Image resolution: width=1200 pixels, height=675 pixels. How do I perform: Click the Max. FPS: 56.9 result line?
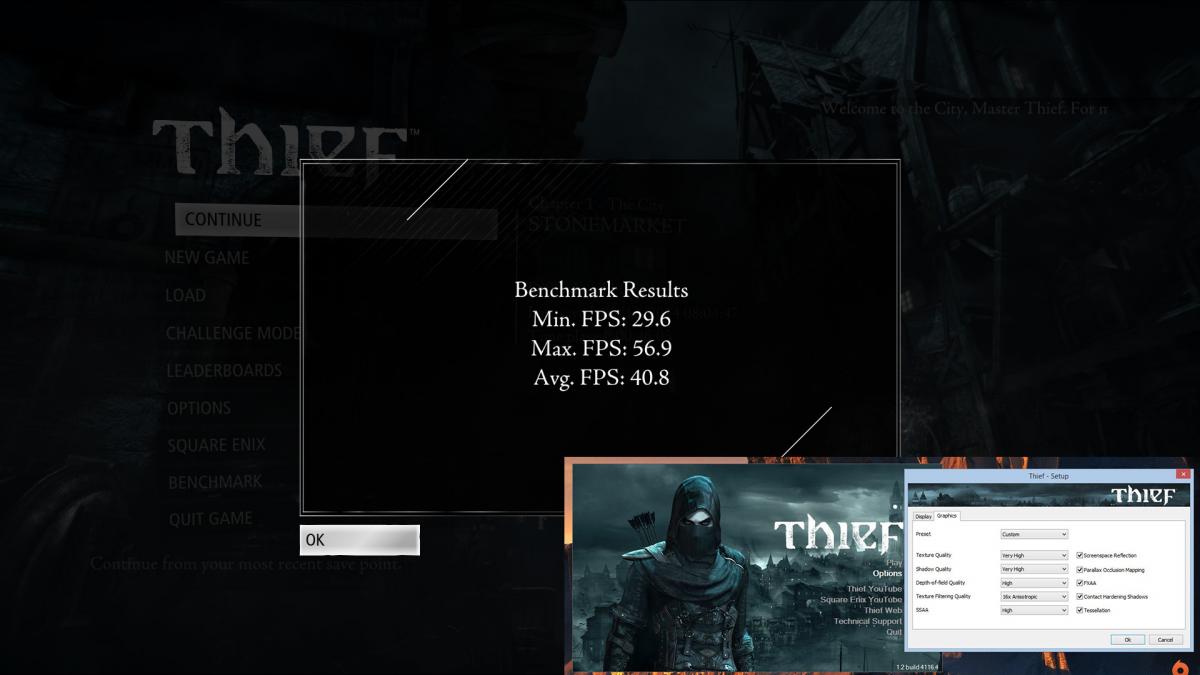coord(601,349)
